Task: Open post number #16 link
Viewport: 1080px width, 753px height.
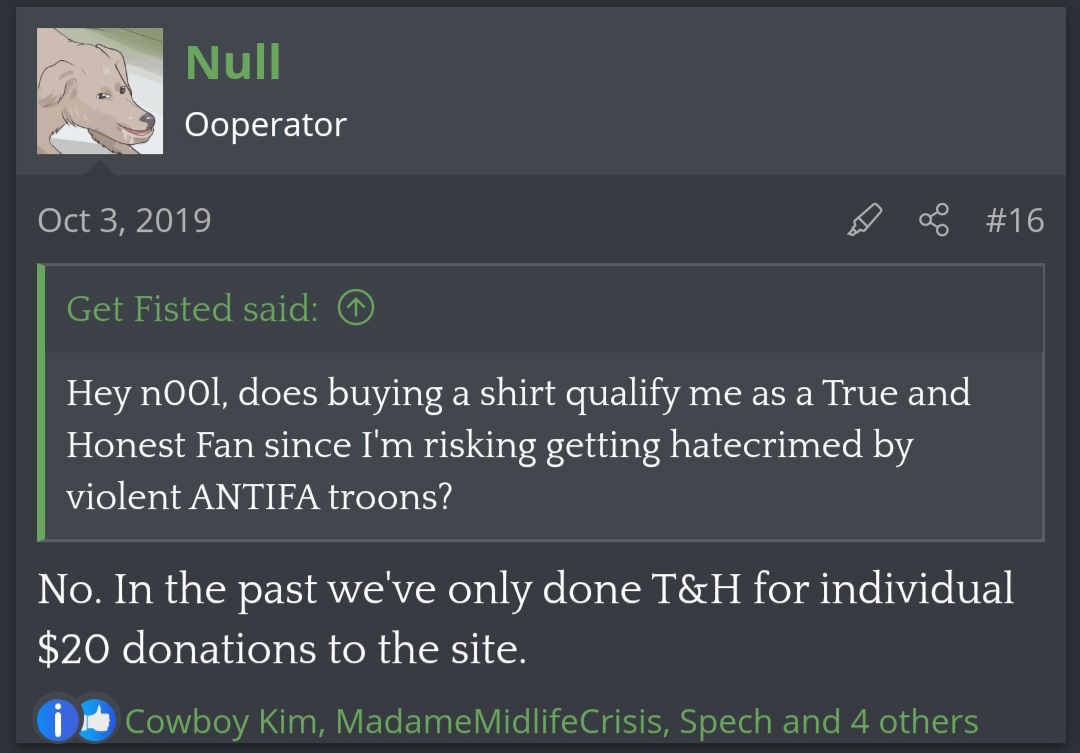Action: pos(1014,220)
